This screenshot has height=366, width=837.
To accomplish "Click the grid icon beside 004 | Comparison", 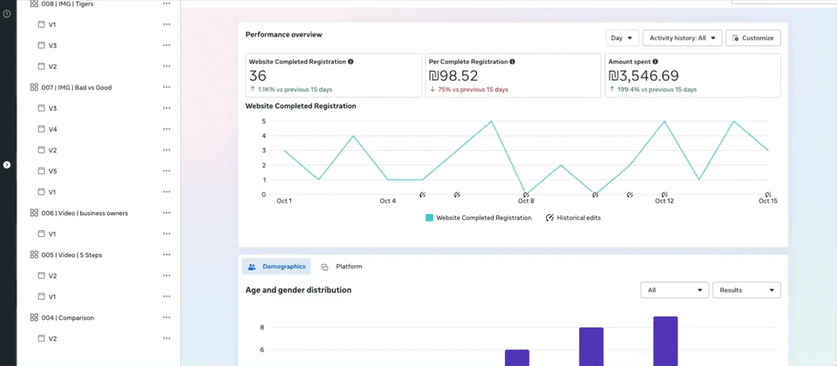I will (34, 317).
